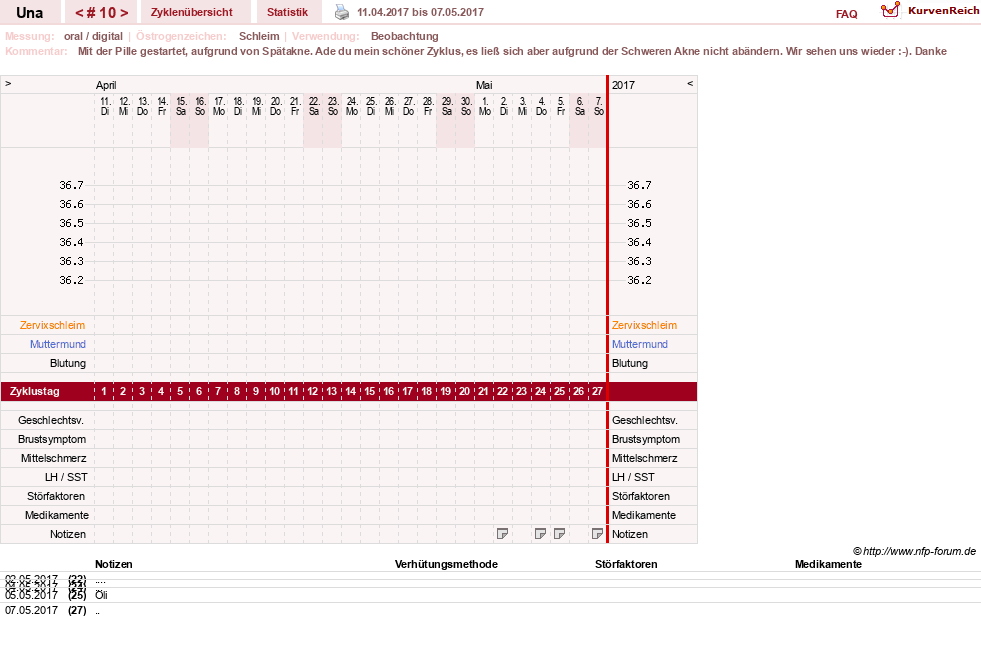The width and height of the screenshot is (981, 663).
Task: Click the Mai month label
Action: [484, 85]
